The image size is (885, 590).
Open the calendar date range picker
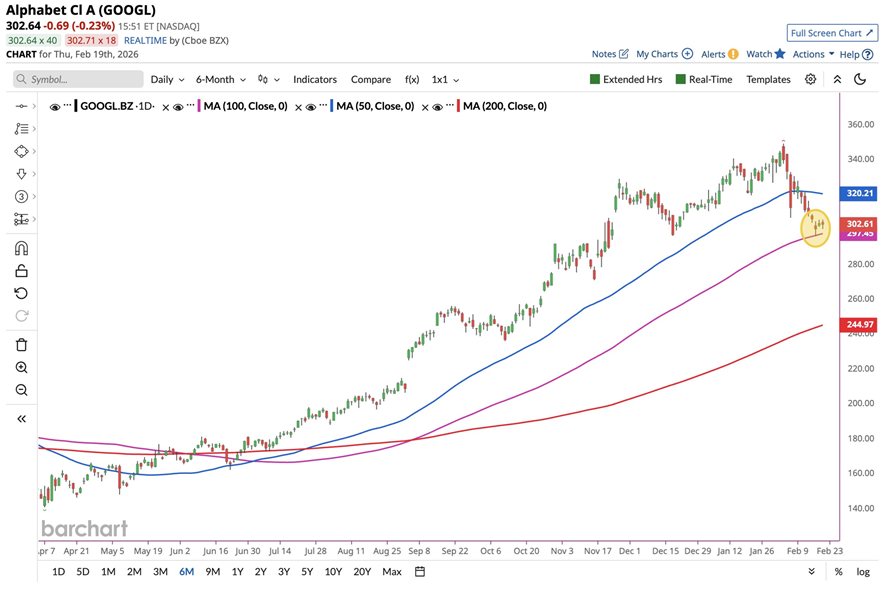pos(420,572)
